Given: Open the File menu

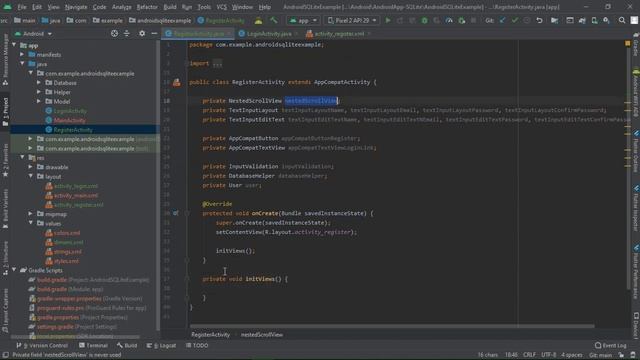Looking at the screenshot, I should (22, 7).
